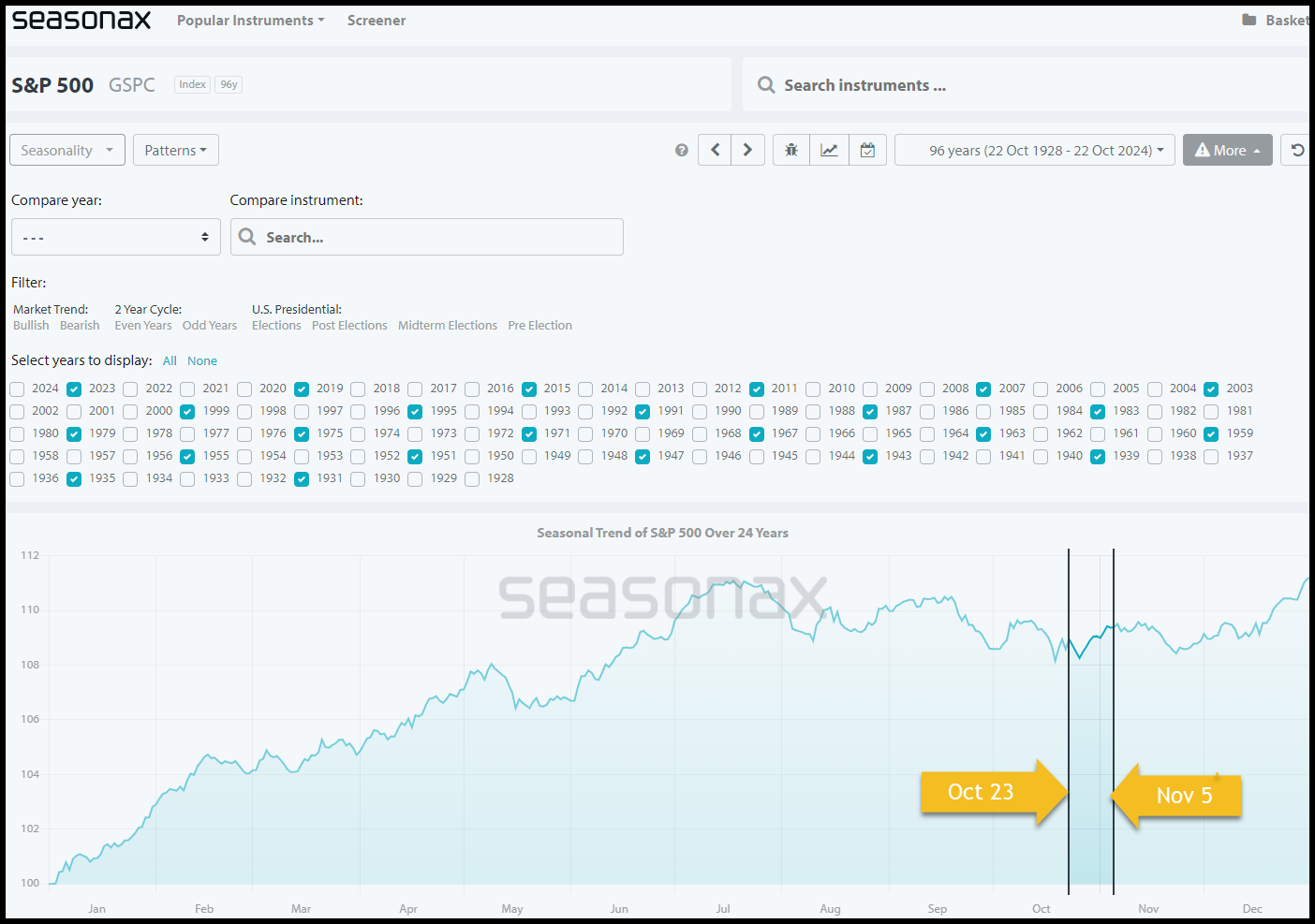Open the Seasonality dropdown

pyautogui.click(x=67, y=150)
